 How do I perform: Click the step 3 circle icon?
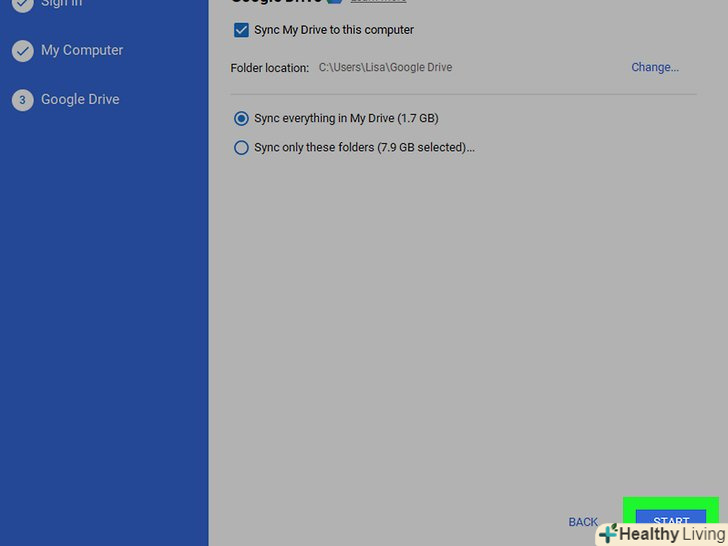coord(22,100)
